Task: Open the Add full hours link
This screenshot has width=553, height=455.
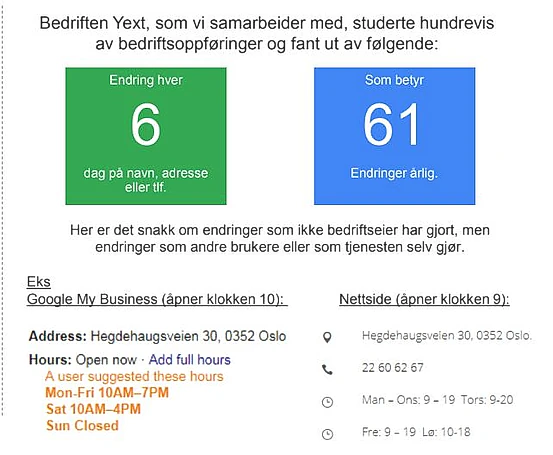Action: (x=190, y=360)
